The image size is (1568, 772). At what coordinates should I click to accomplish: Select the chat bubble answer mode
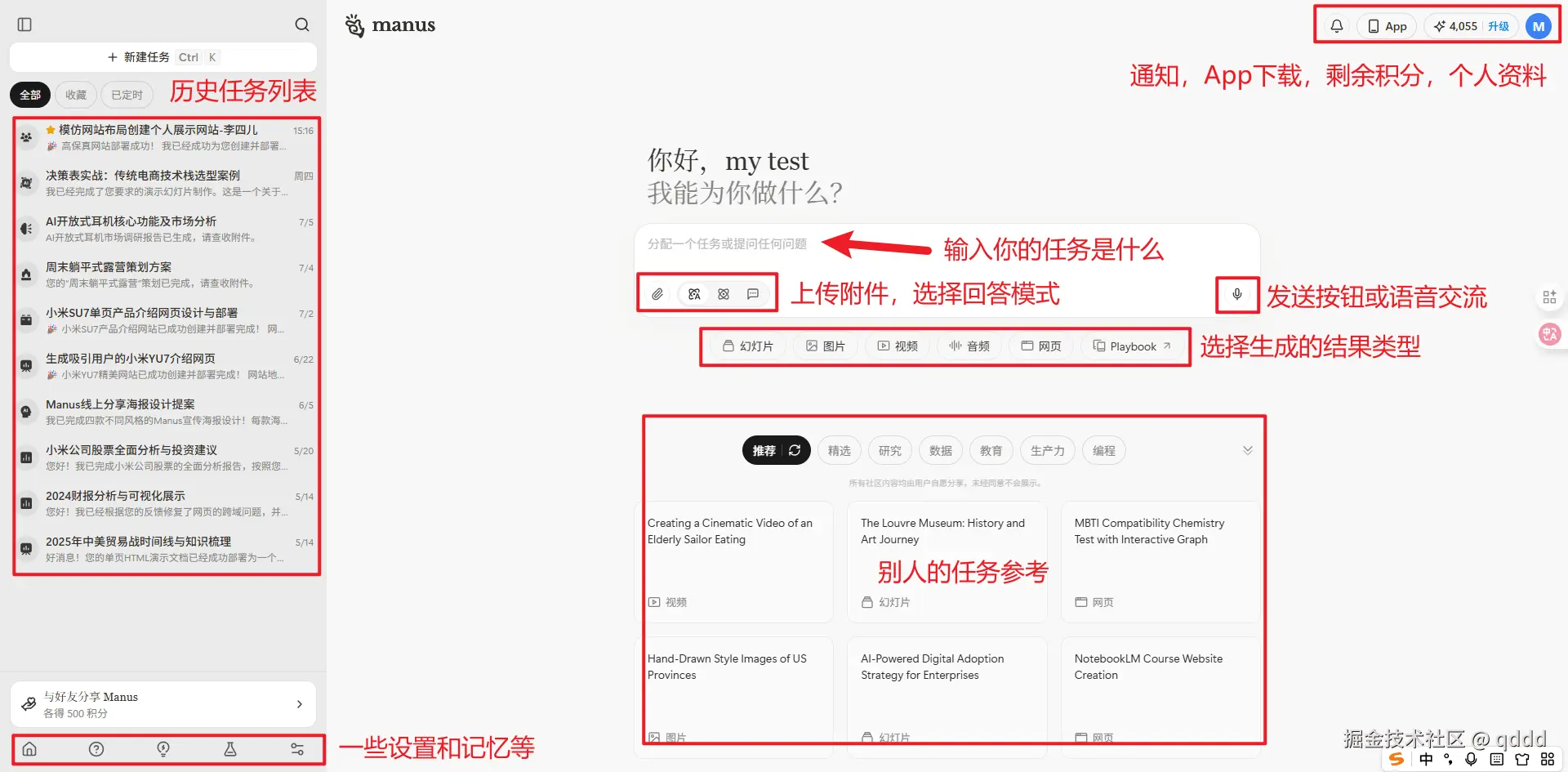tap(753, 294)
